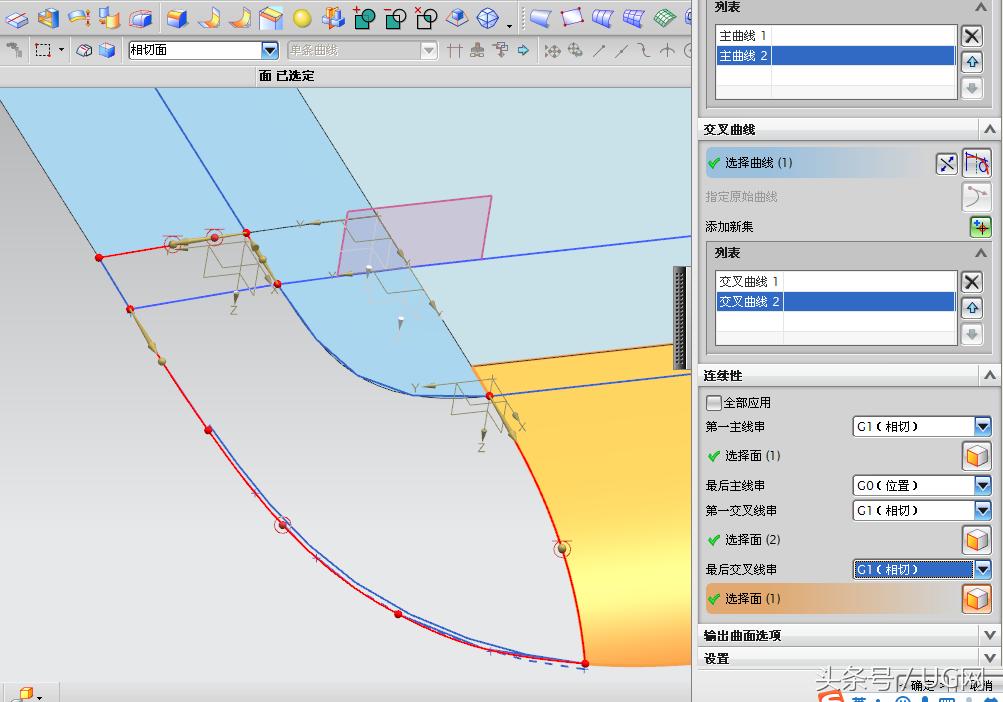Select 主曲线 1 in the list

pos(741,36)
